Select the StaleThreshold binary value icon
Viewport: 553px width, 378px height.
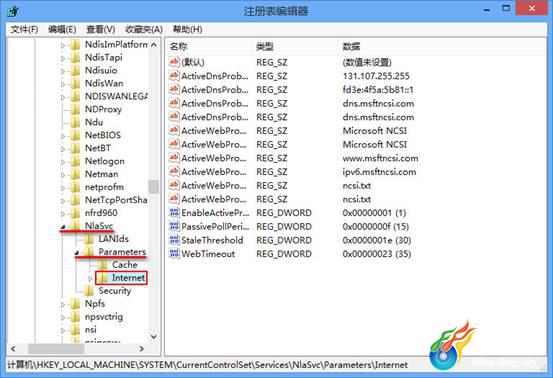pyautogui.click(x=174, y=240)
